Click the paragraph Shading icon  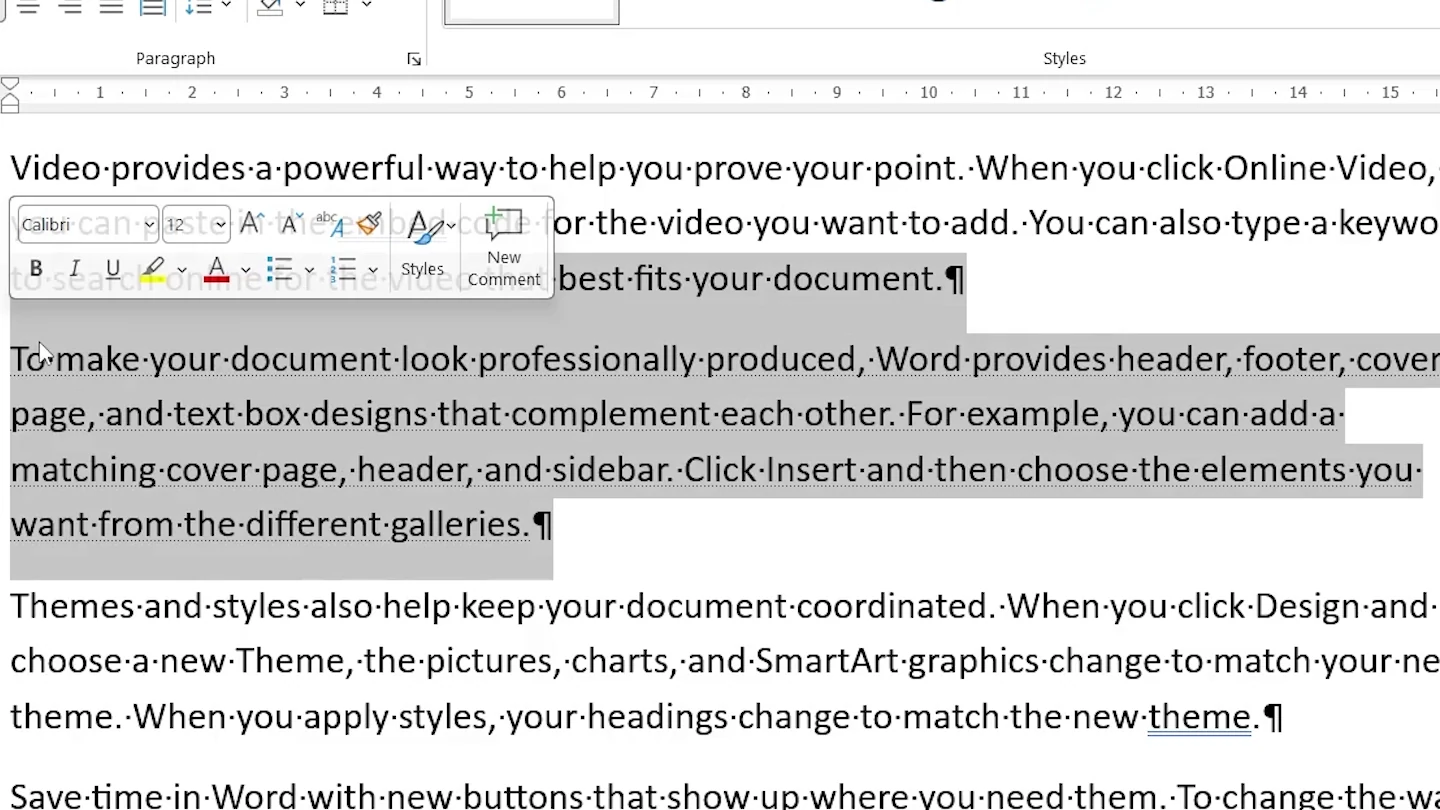point(269,6)
